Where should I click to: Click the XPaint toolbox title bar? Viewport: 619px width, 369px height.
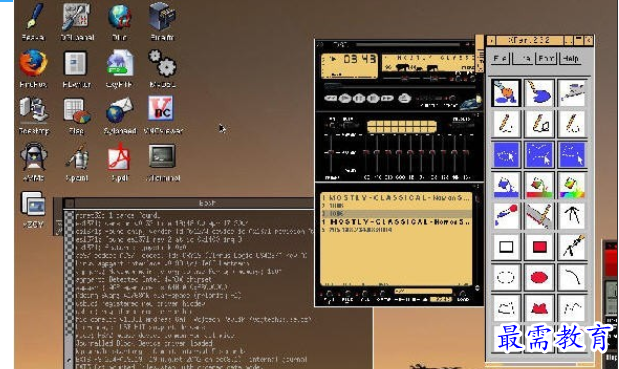[x=529, y=40]
